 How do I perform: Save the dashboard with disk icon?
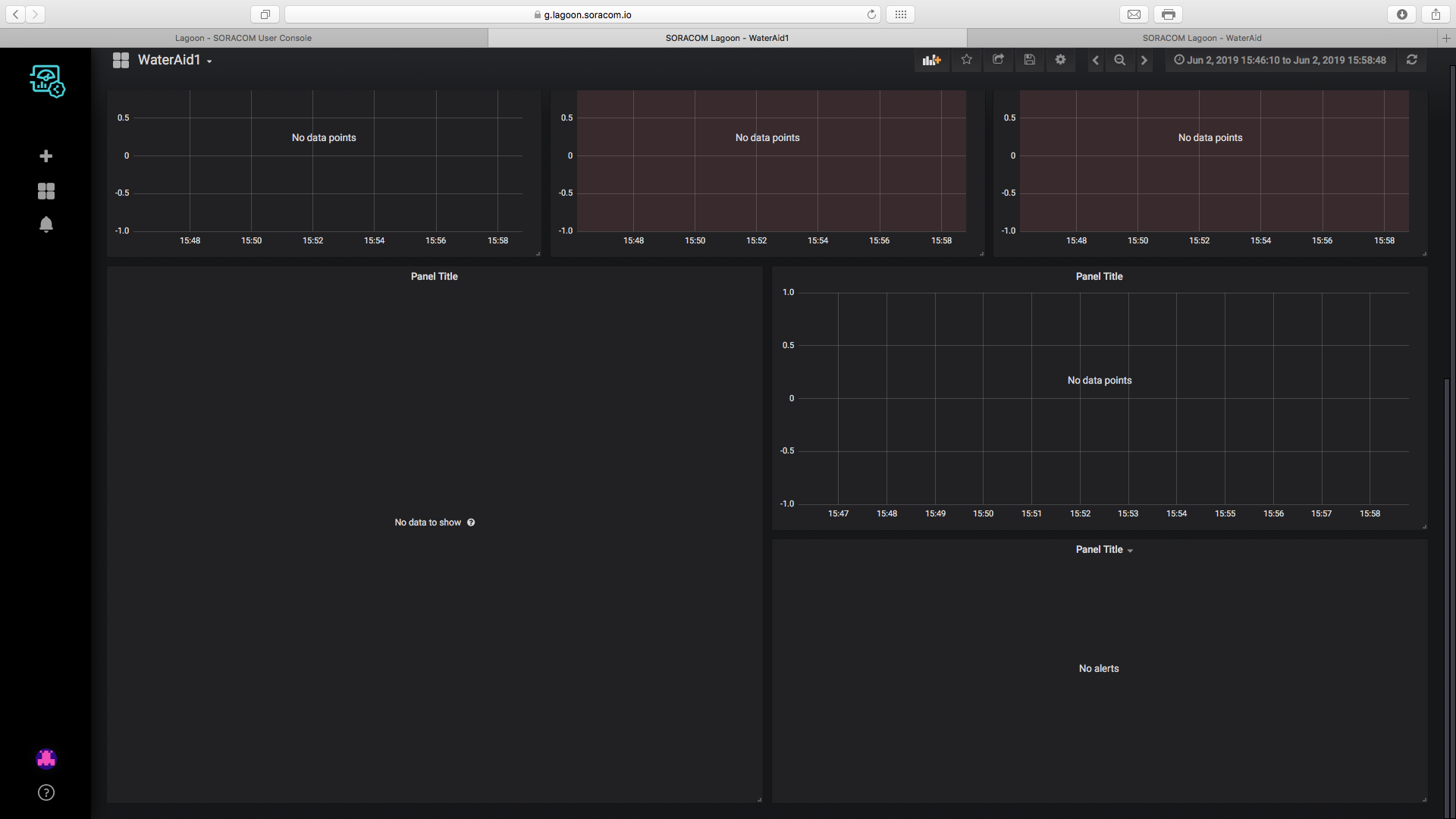(1029, 60)
